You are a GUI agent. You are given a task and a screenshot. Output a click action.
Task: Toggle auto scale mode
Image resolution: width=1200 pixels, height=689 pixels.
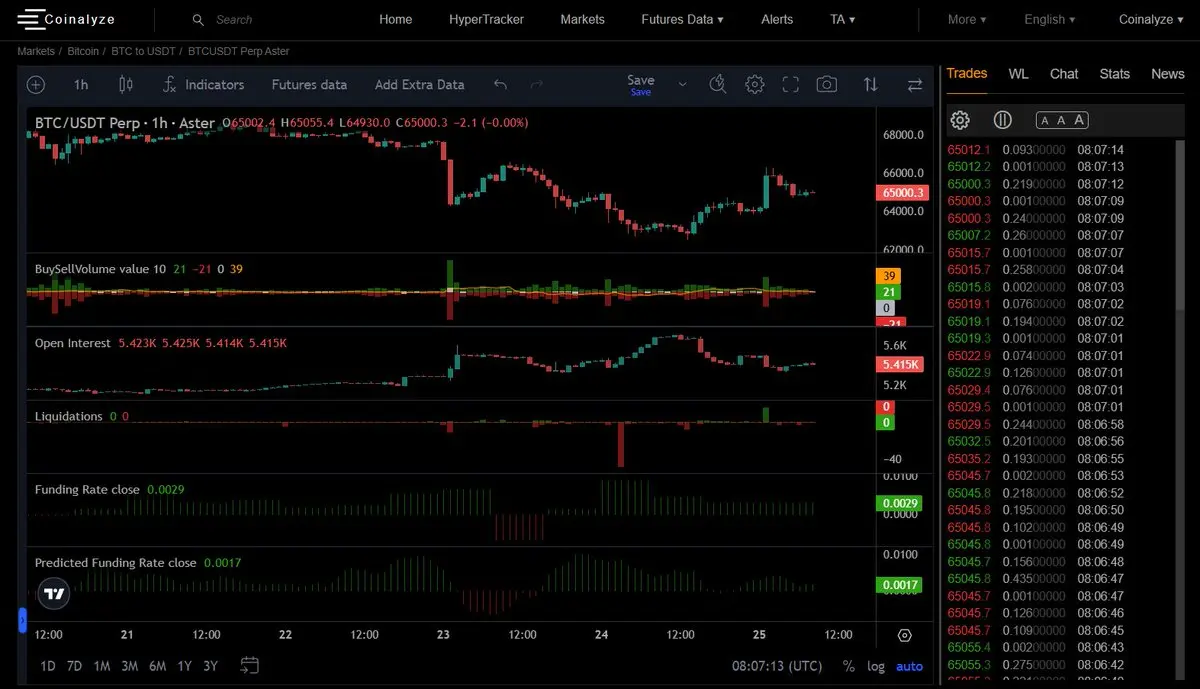tap(910, 666)
